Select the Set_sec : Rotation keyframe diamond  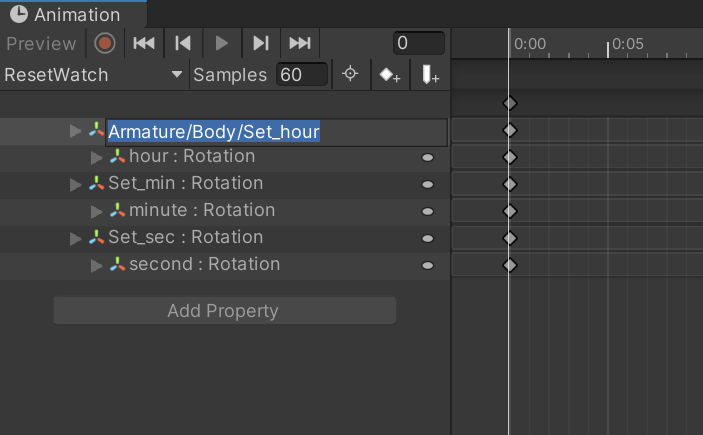coord(510,238)
